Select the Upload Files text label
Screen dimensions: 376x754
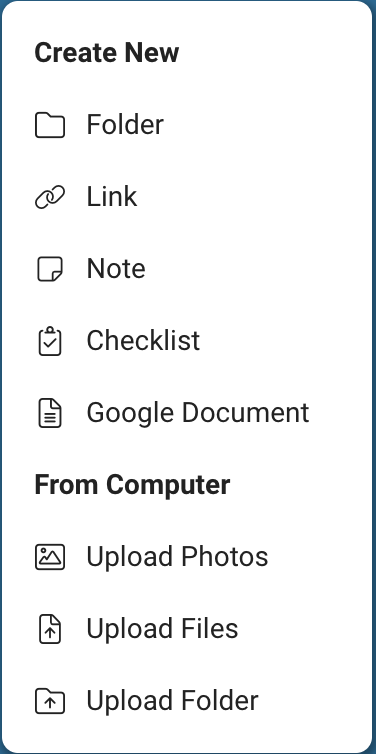click(x=163, y=629)
